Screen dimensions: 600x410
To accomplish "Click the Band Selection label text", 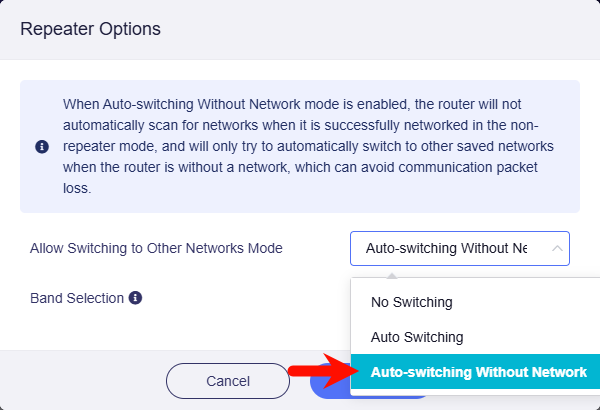I will point(77,298).
